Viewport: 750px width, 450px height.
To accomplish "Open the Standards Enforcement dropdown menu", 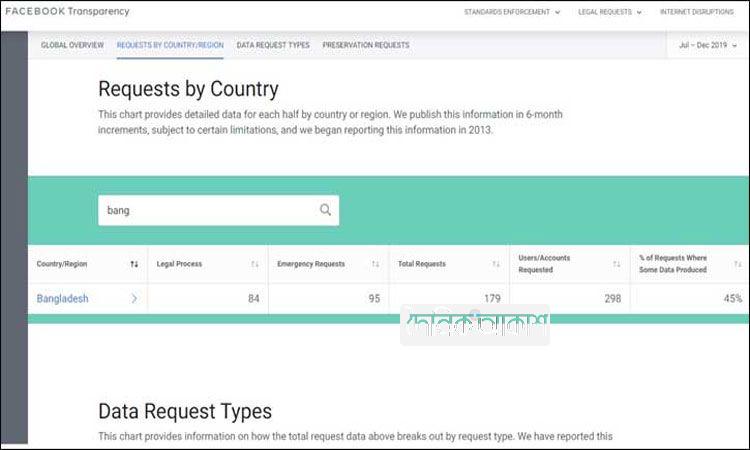I will (x=512, y=12).
